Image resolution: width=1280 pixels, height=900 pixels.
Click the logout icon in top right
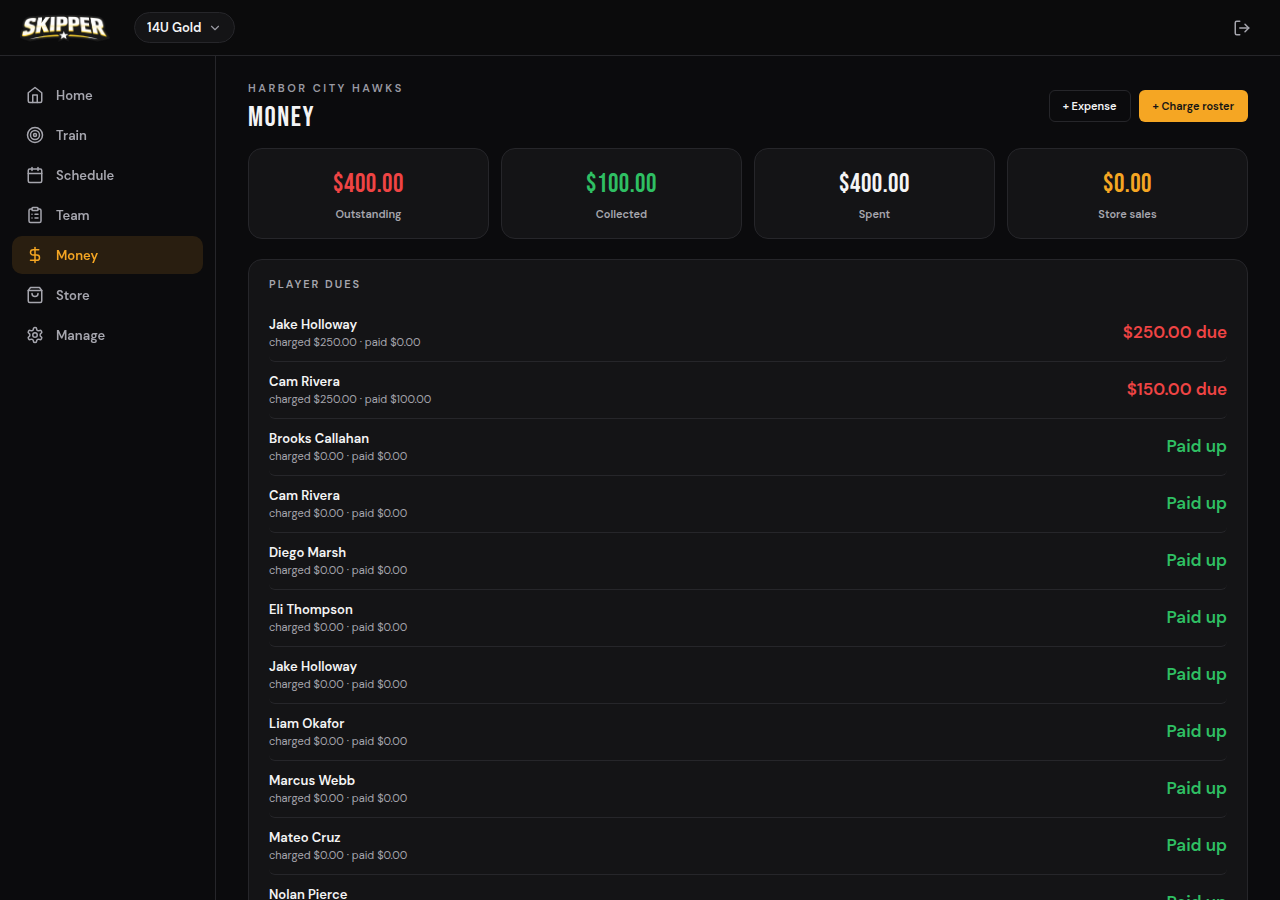pos(1242,28)
